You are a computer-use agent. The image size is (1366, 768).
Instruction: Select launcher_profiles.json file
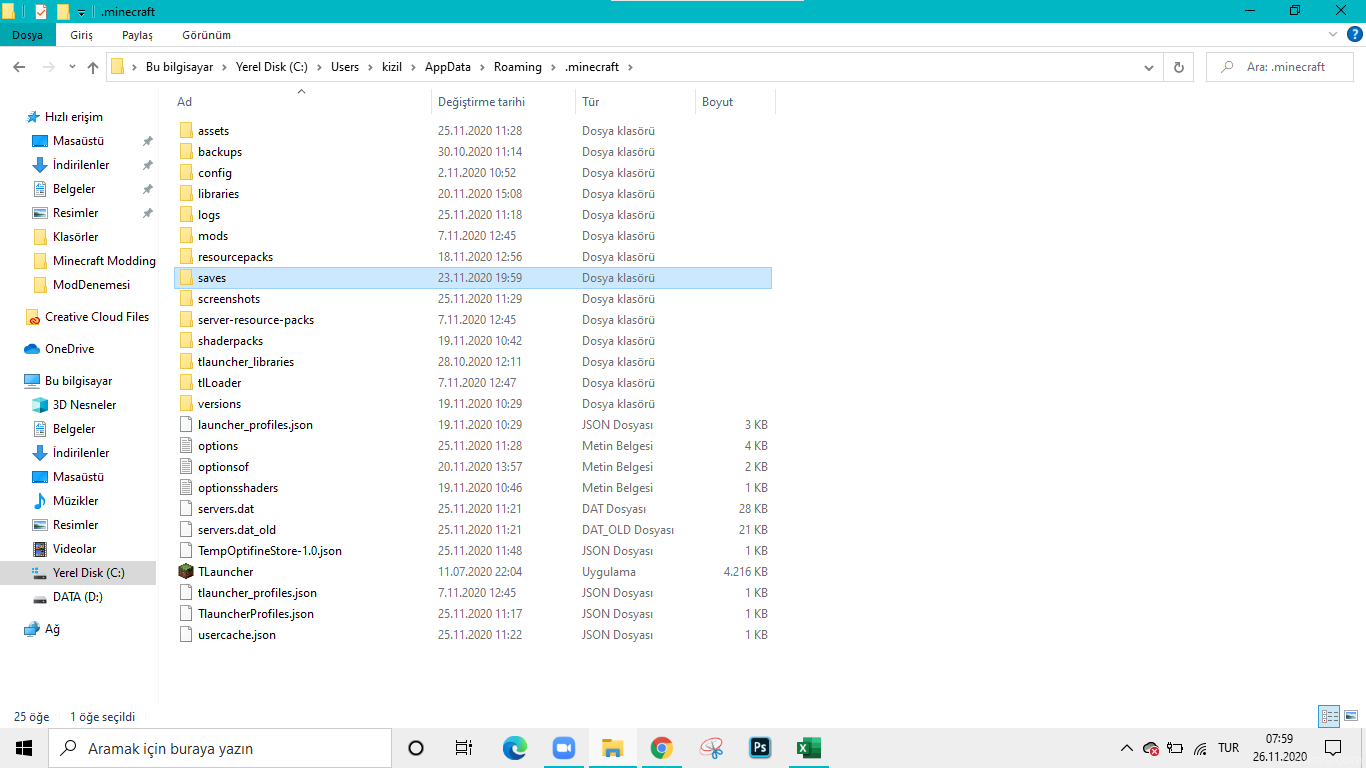point(255,425)
